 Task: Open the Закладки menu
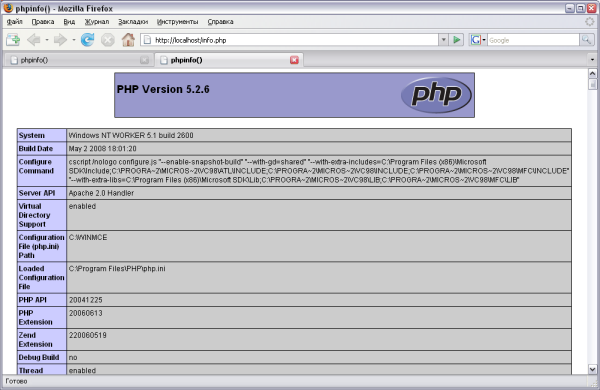[133, 22]
